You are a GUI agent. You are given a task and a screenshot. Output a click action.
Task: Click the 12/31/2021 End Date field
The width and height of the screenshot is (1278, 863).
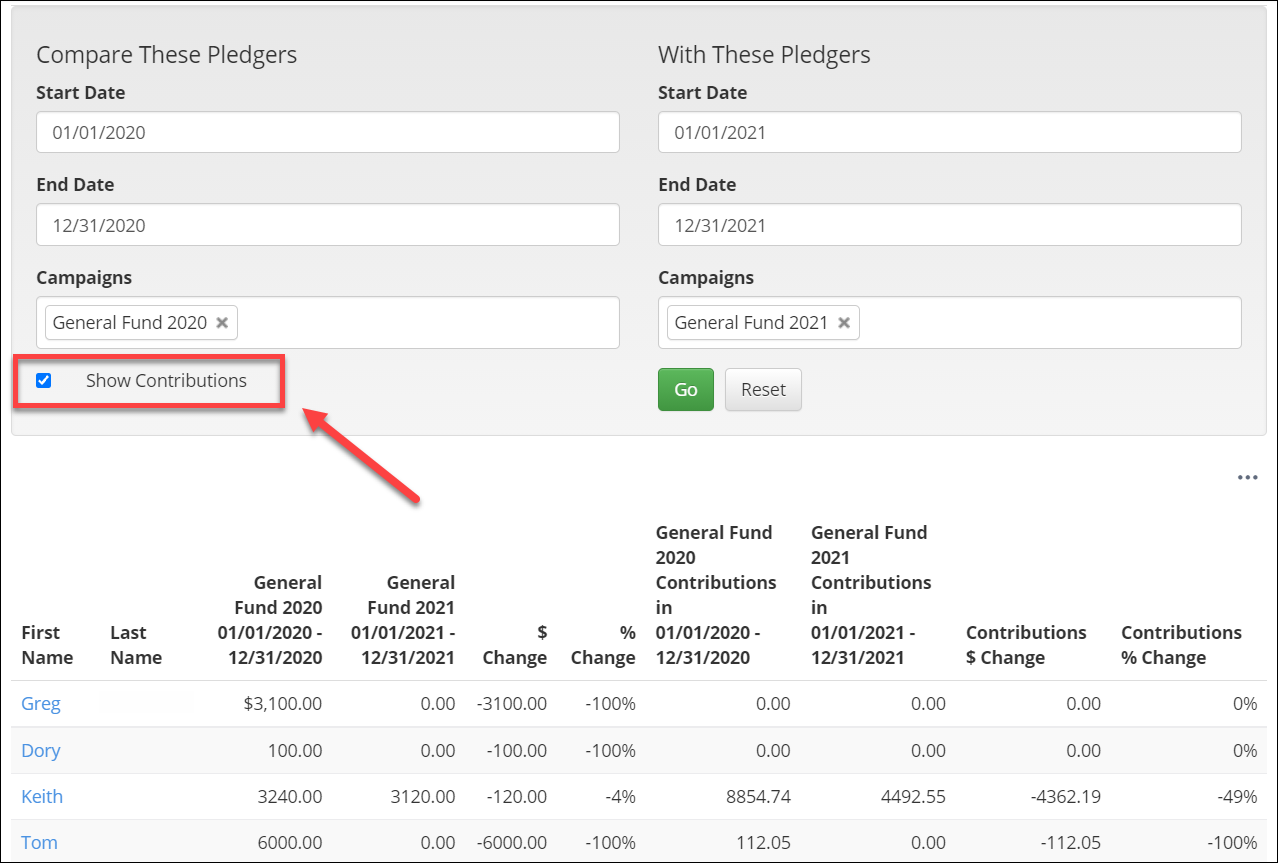pyautogui.click(x=949, y=225)
